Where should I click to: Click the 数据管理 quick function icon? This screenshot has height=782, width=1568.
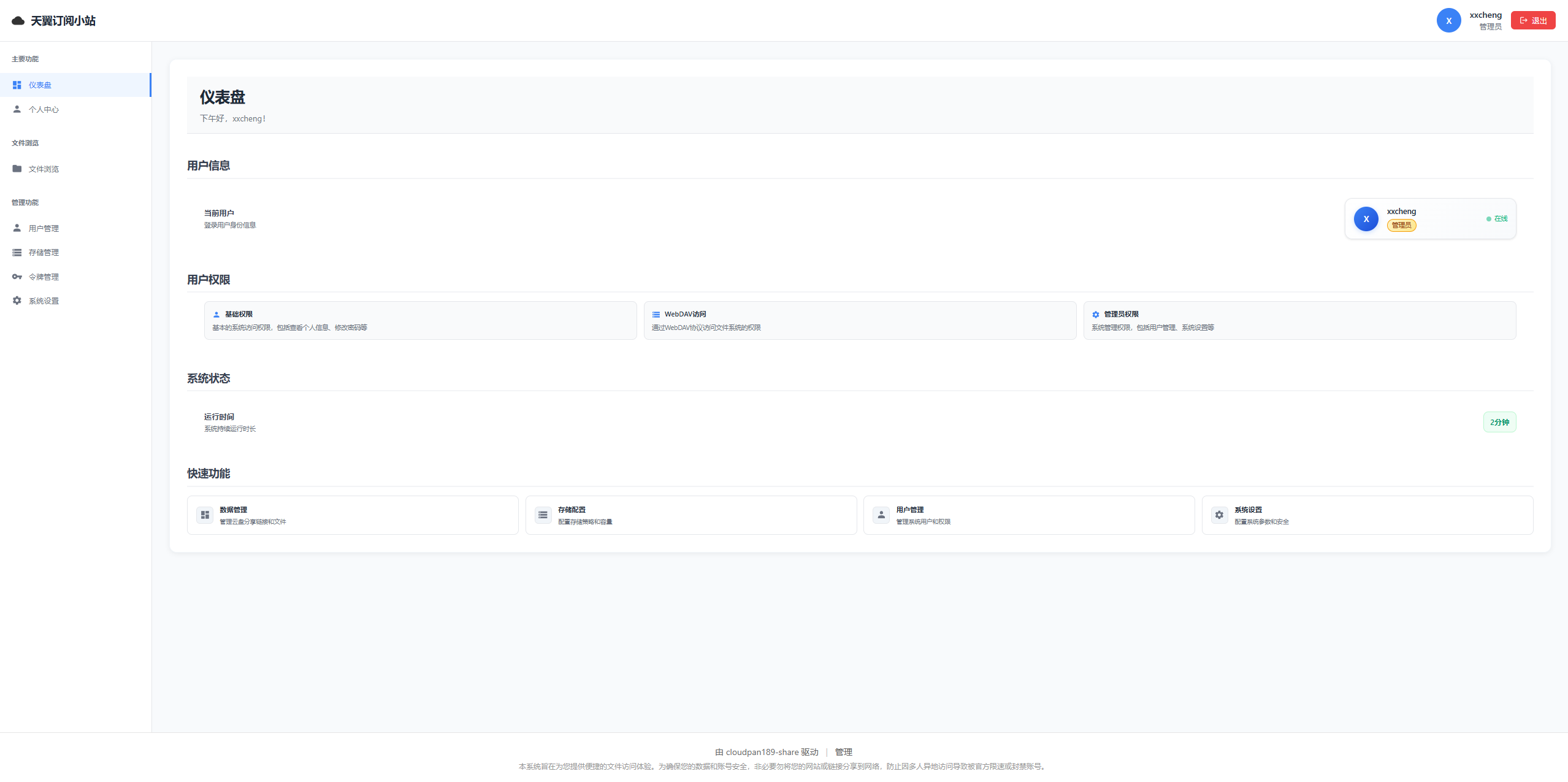tap(205, 515)
